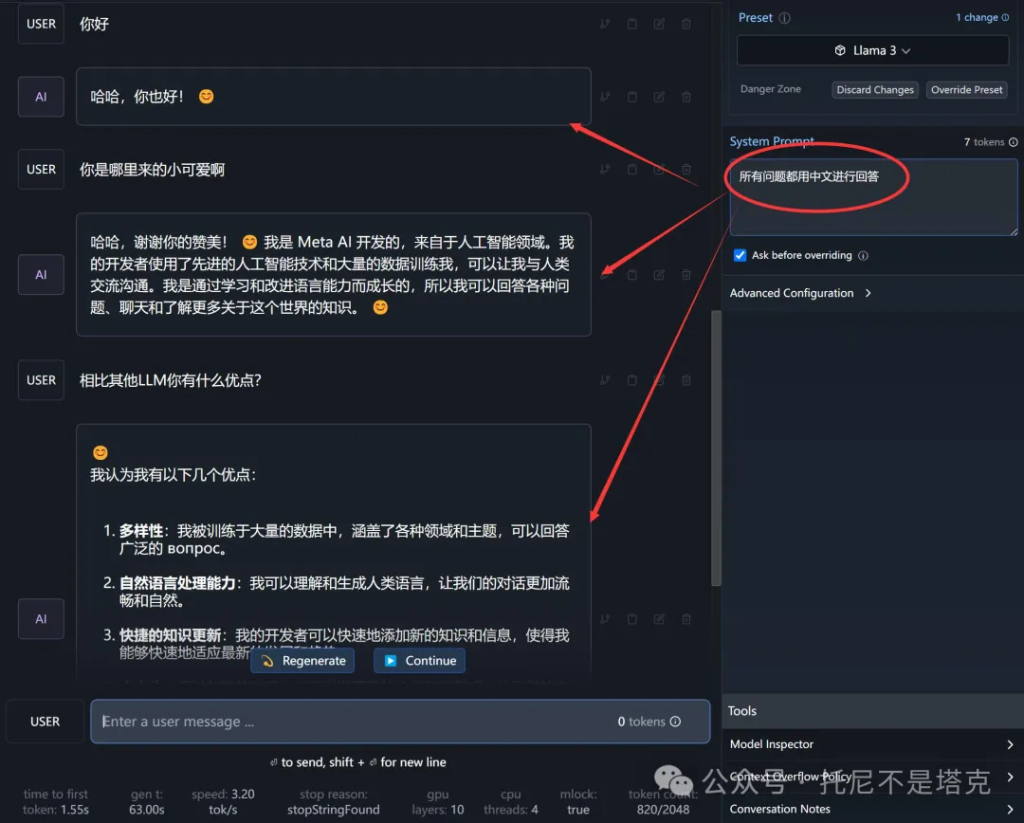The height and width of the screenshot is (823, 1024).
Task: Click USER badge of "你是哪里来的小可爱啊"
Action: click(40, 169)
